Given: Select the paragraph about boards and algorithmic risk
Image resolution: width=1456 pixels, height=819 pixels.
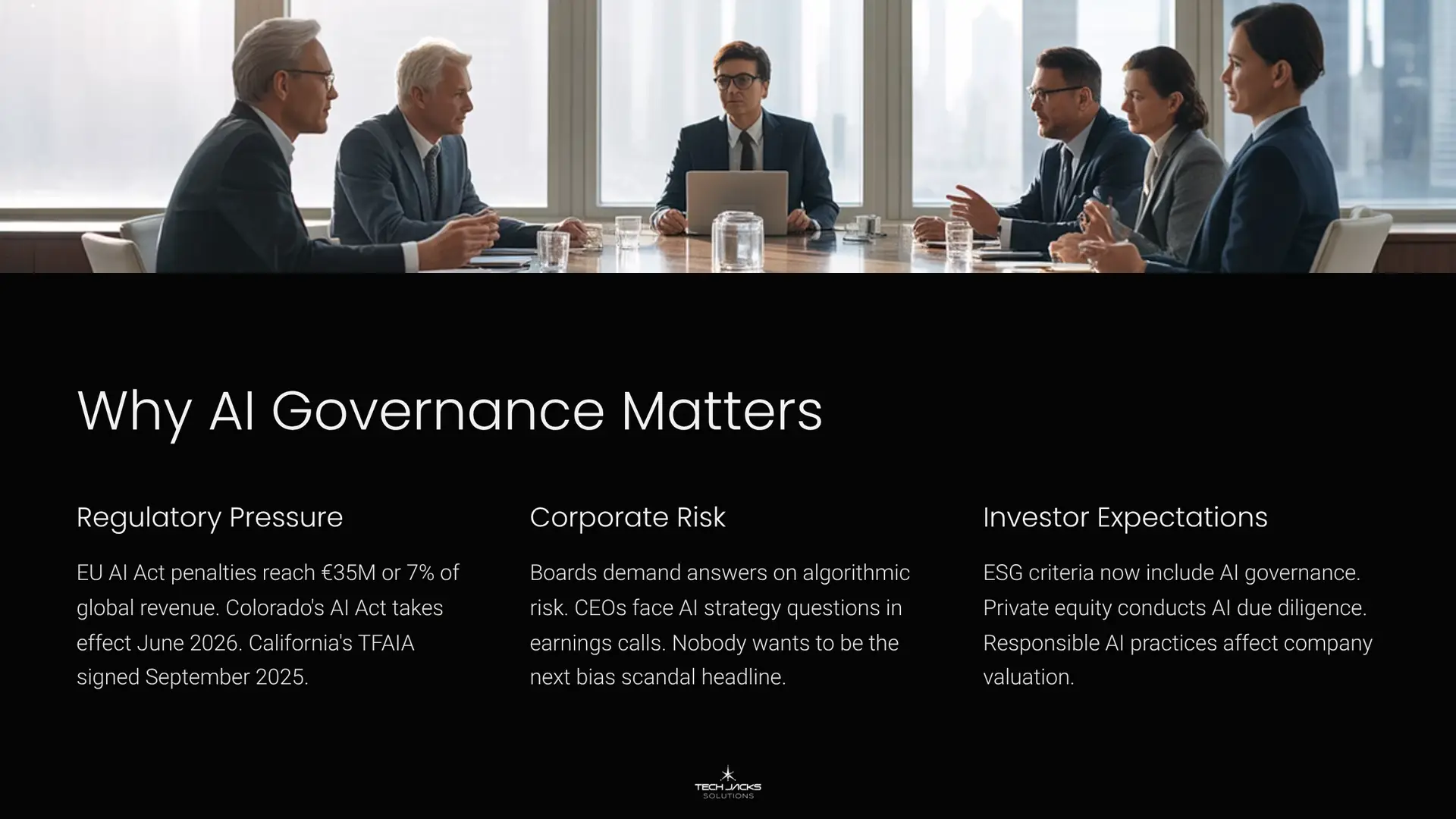Looking at the screenshot, I should [720, 624].
